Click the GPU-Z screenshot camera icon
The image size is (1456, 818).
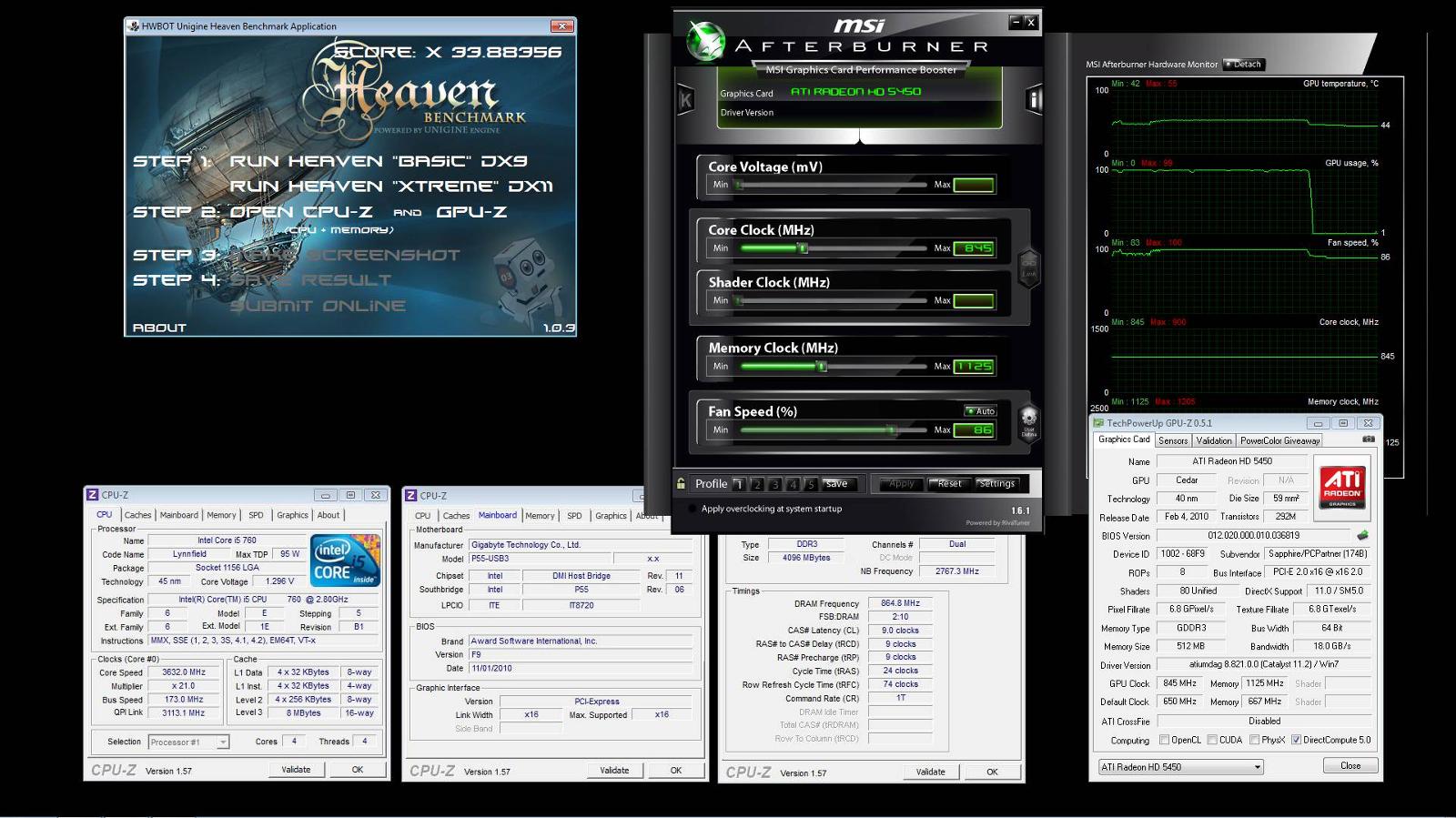click(x=1368, y=439)
